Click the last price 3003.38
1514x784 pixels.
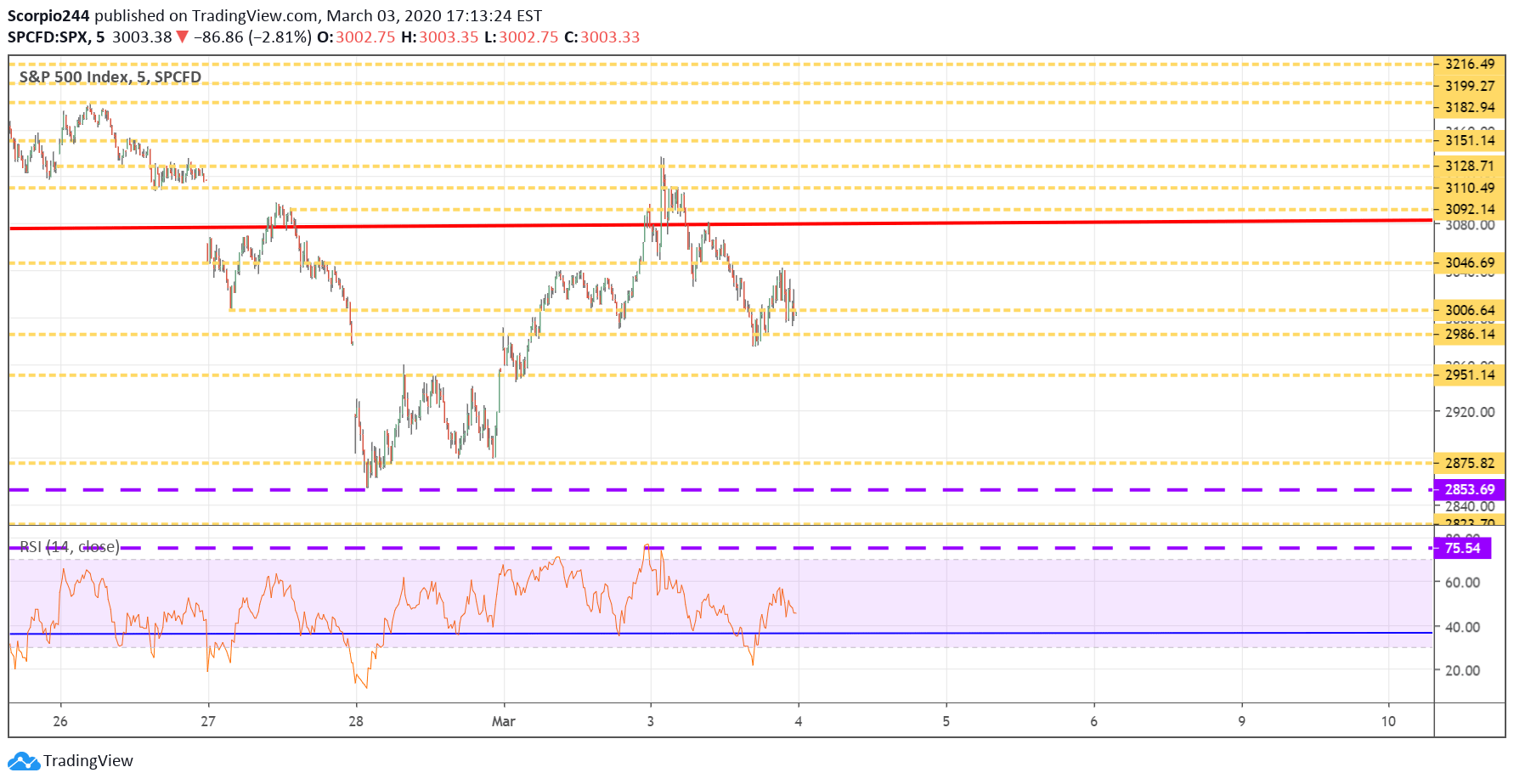click(142, 37)
